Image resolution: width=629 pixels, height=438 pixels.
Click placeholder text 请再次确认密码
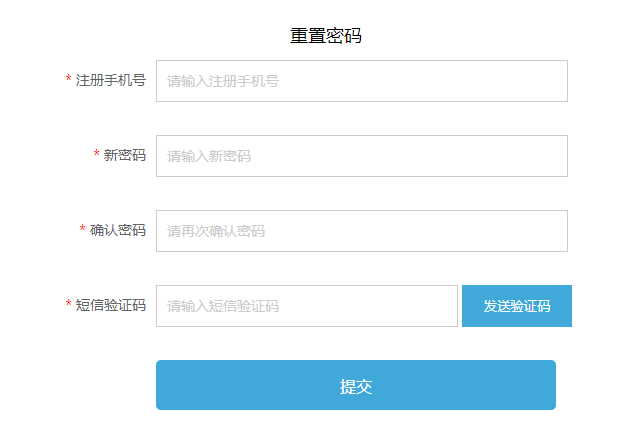[x=216, y=231]
